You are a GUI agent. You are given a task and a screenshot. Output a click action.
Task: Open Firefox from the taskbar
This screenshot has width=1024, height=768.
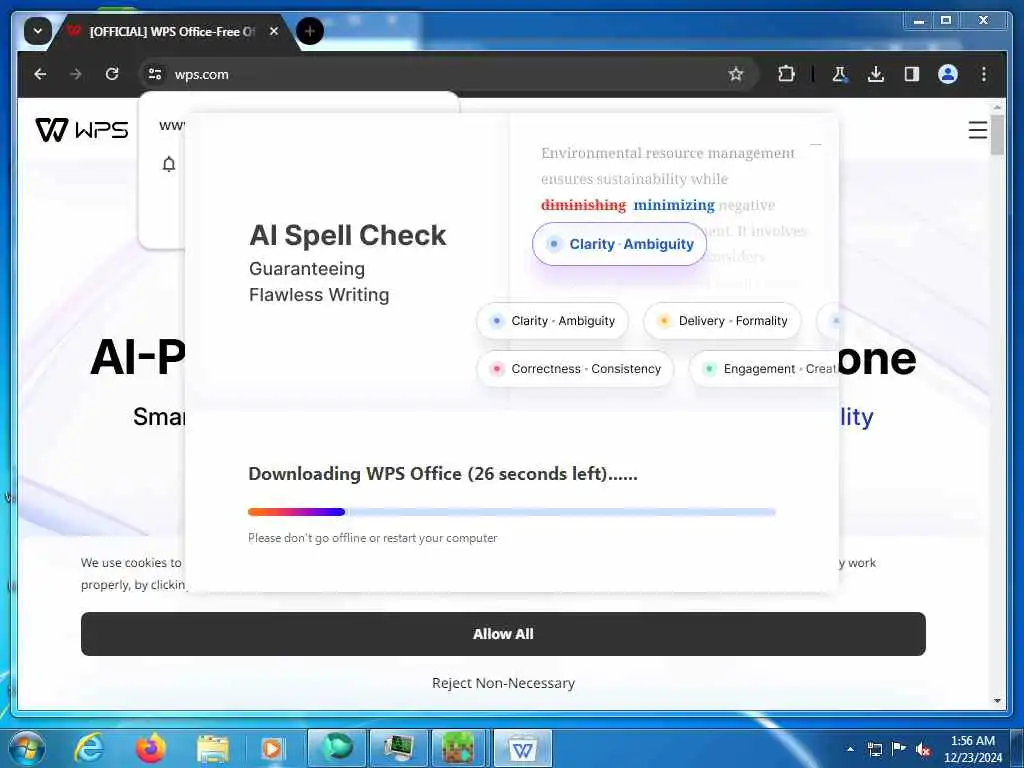tap(151, 748)
